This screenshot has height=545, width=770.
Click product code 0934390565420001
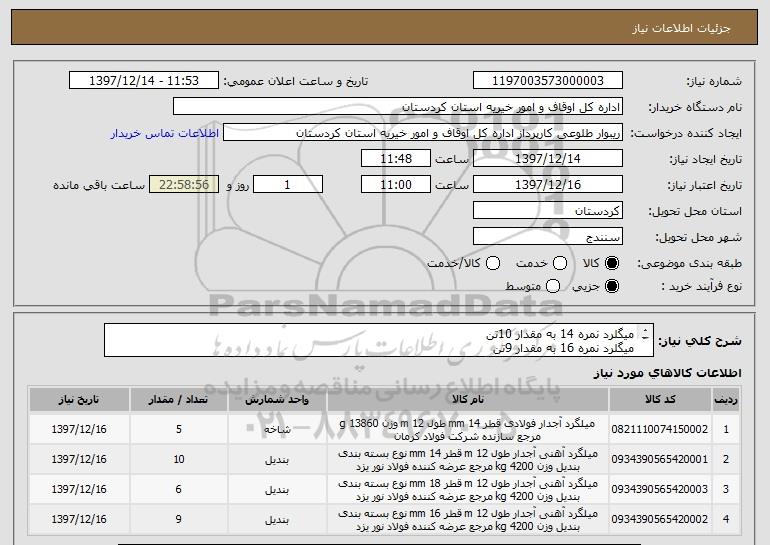(x=660, y=460)
